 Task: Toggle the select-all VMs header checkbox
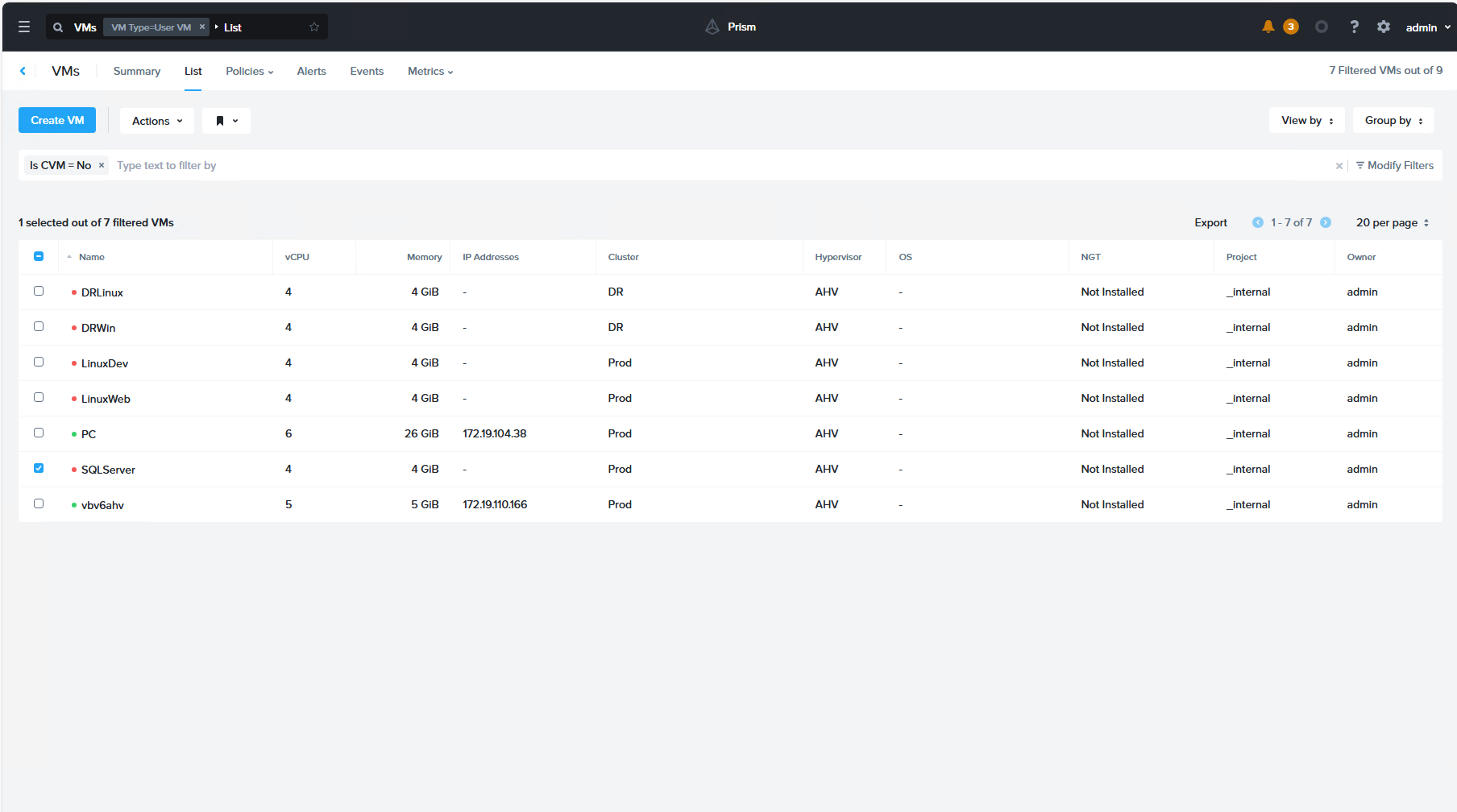(39, 256)
